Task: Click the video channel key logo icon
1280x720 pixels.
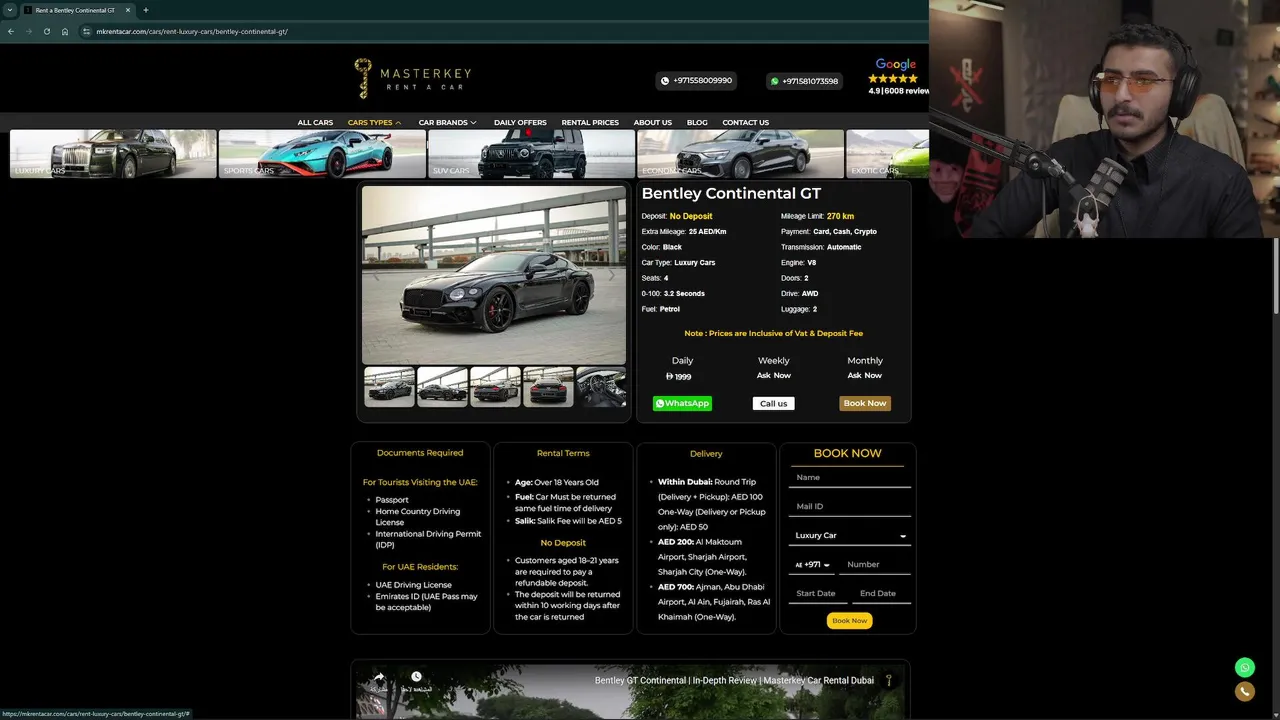Action: pos(888,680)
